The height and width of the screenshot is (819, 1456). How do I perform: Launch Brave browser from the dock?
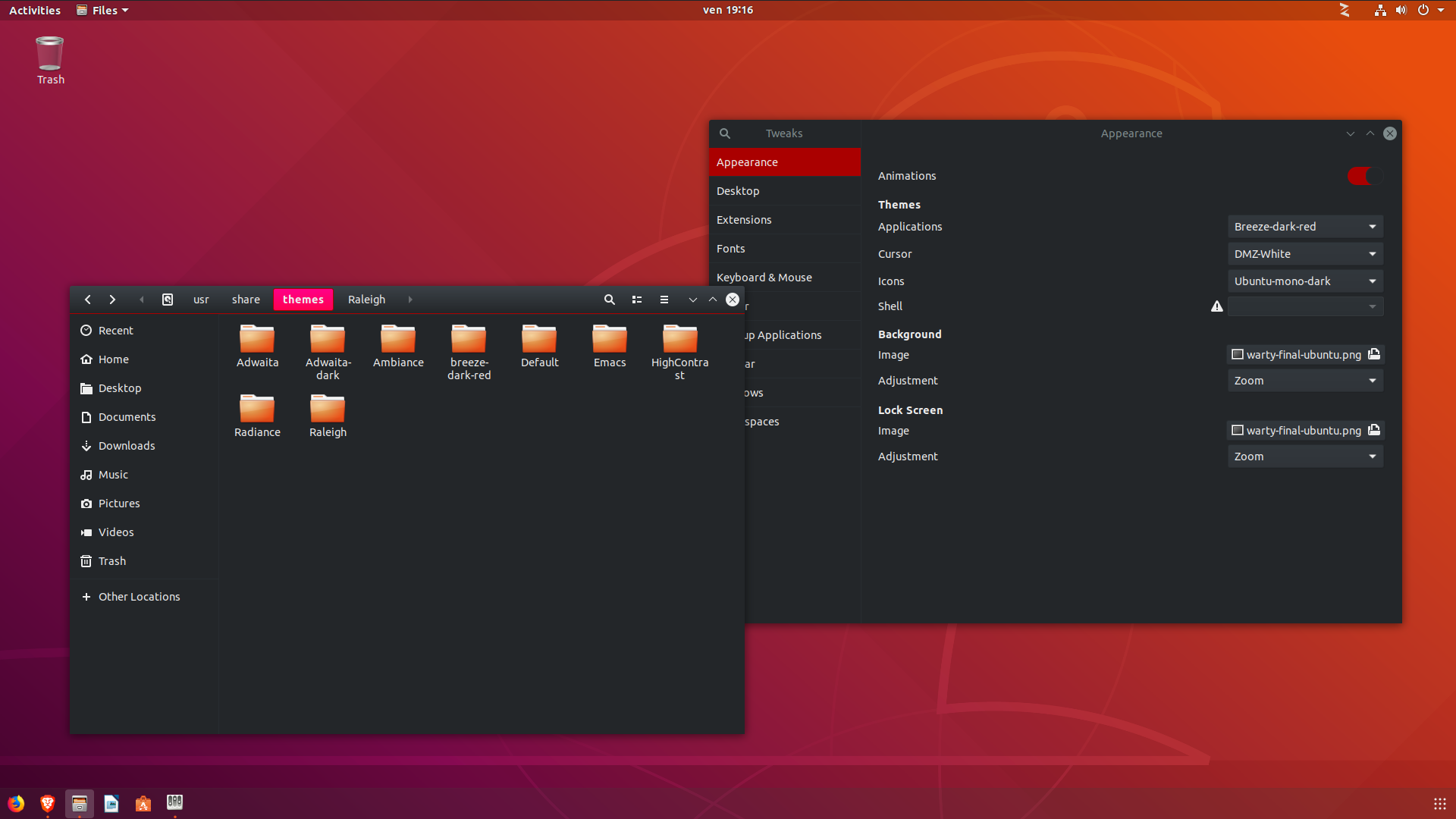(48, 803)
